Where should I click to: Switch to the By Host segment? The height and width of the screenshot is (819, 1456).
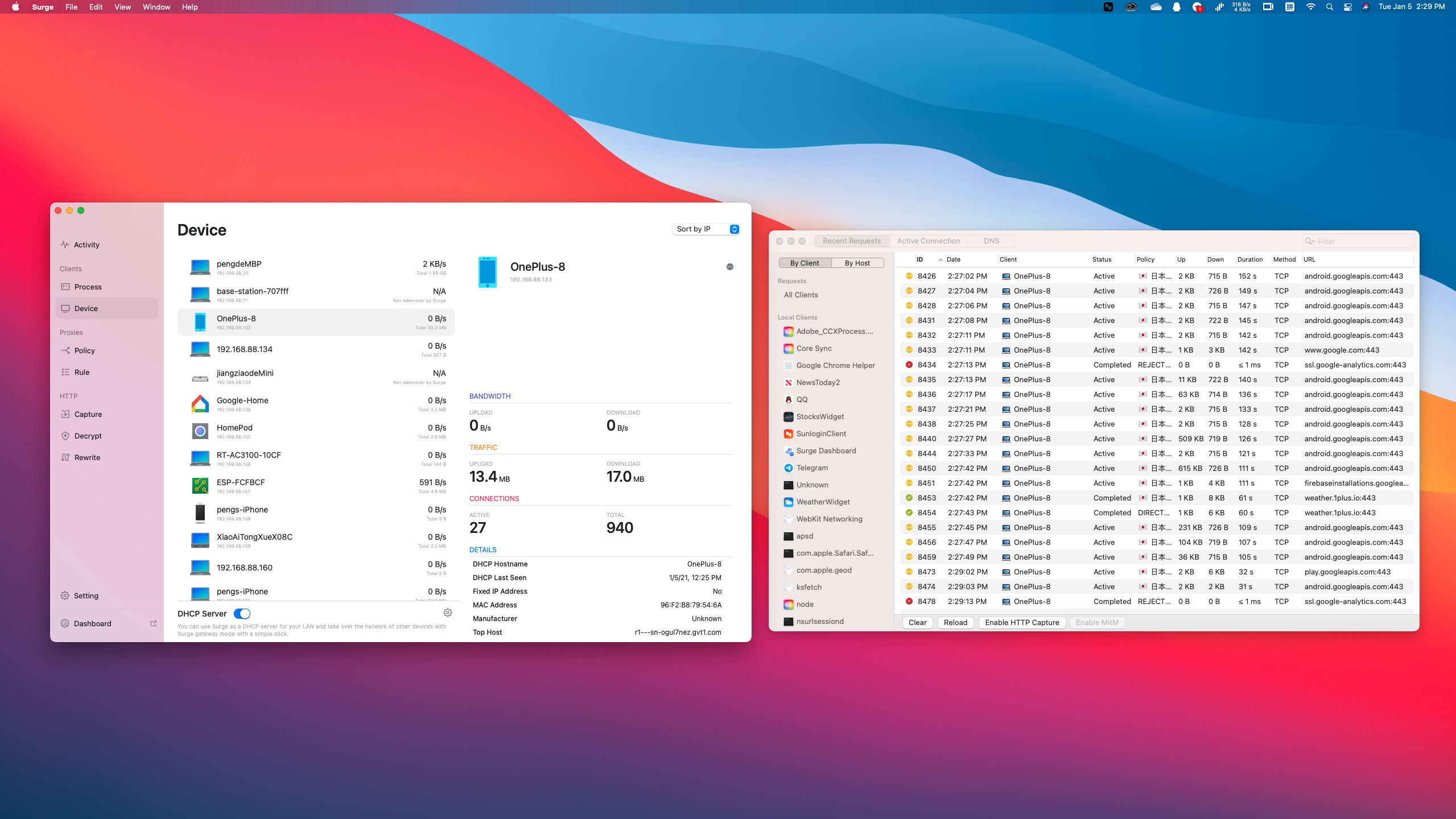857,263
